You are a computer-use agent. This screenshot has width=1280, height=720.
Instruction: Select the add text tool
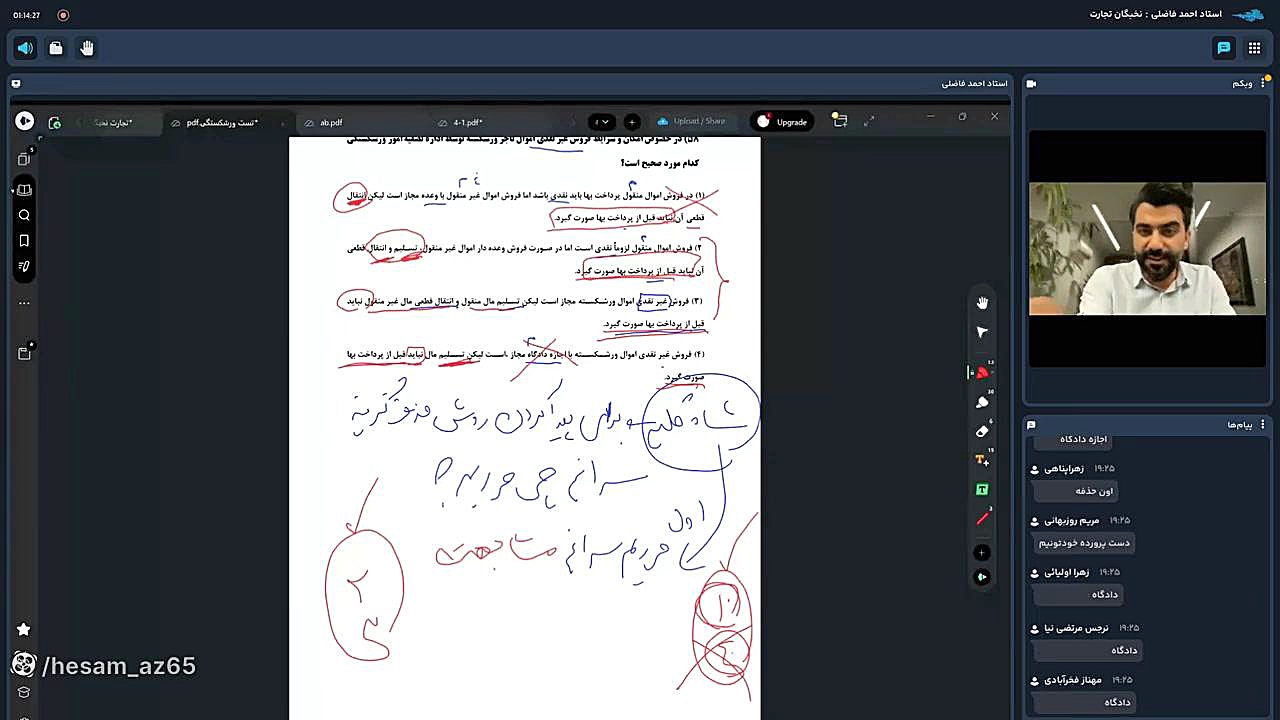[x=982, y=460]
